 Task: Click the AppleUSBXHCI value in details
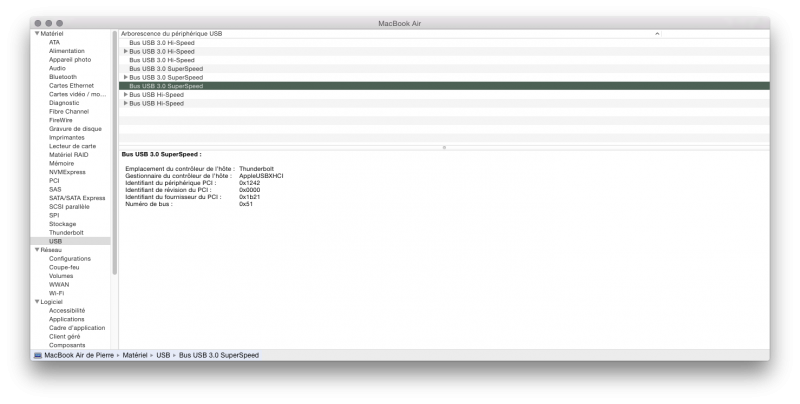tap(261, 176)
